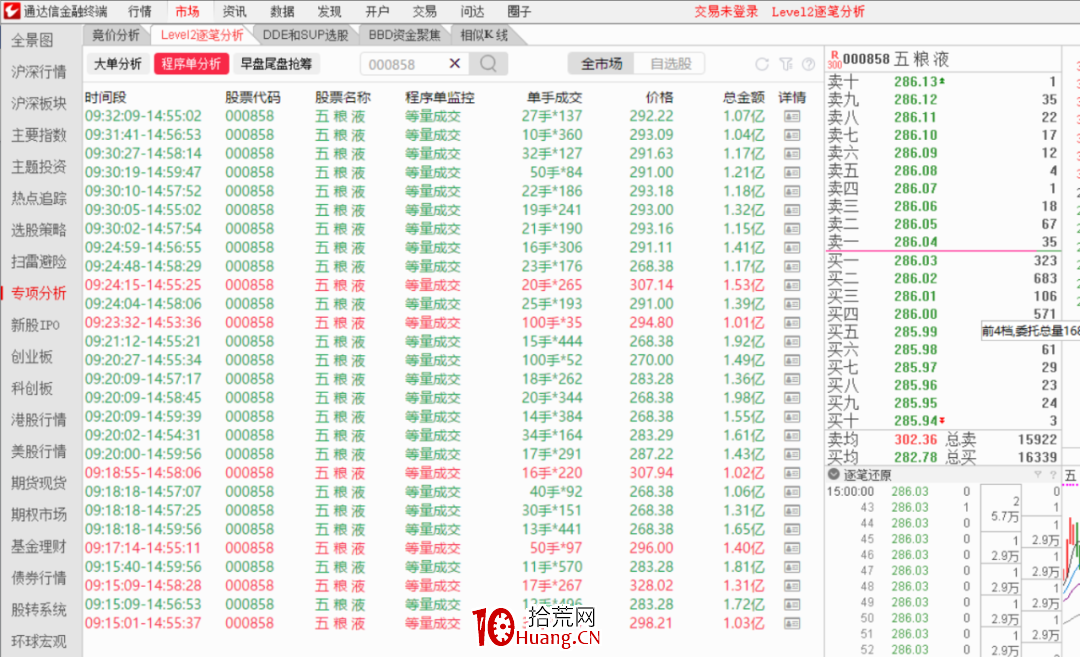Open 期货现货 in the sidebar
1080x657 pixels.
[x=39, y=483]
